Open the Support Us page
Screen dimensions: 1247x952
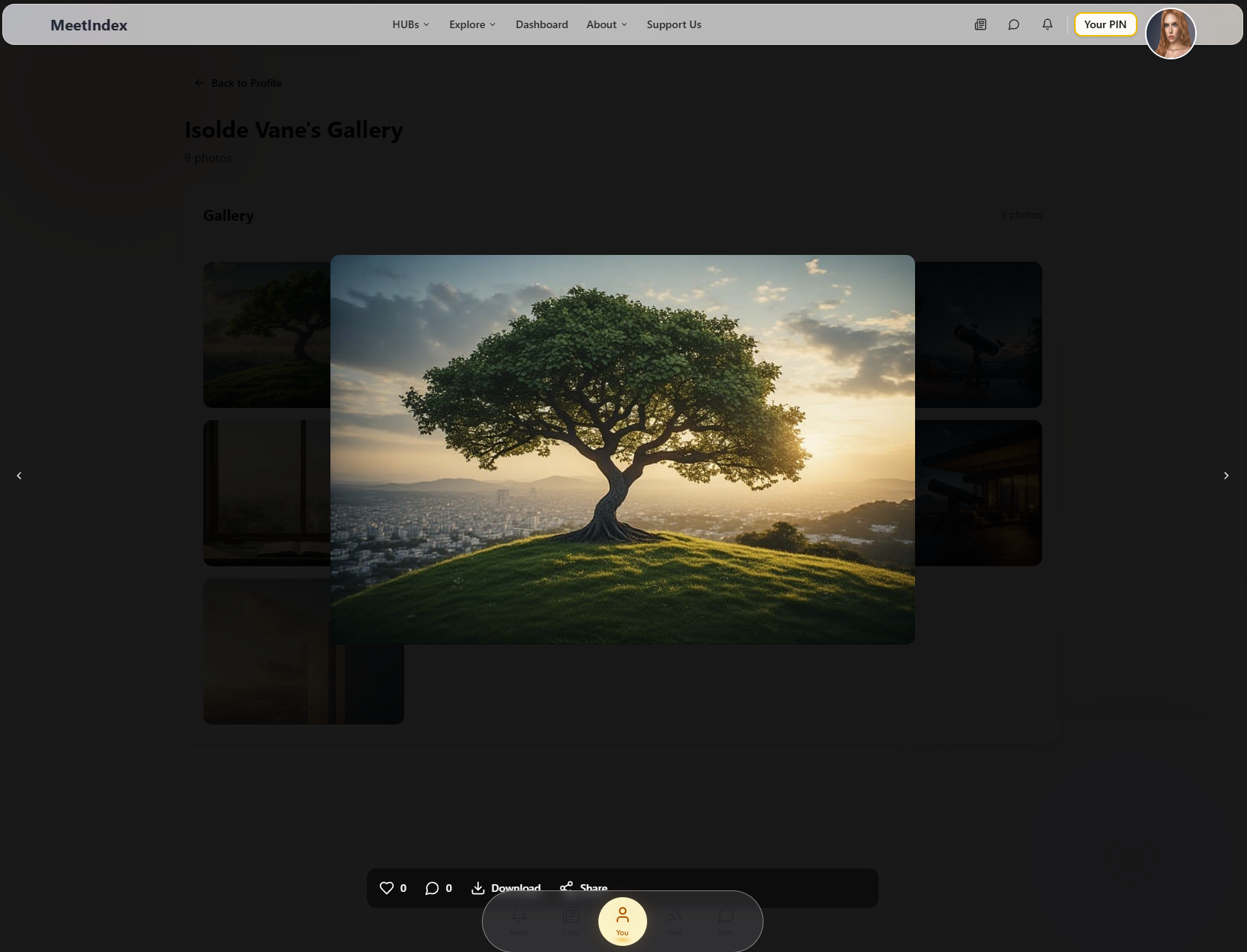pyautogui.click(x=675, y=24)
